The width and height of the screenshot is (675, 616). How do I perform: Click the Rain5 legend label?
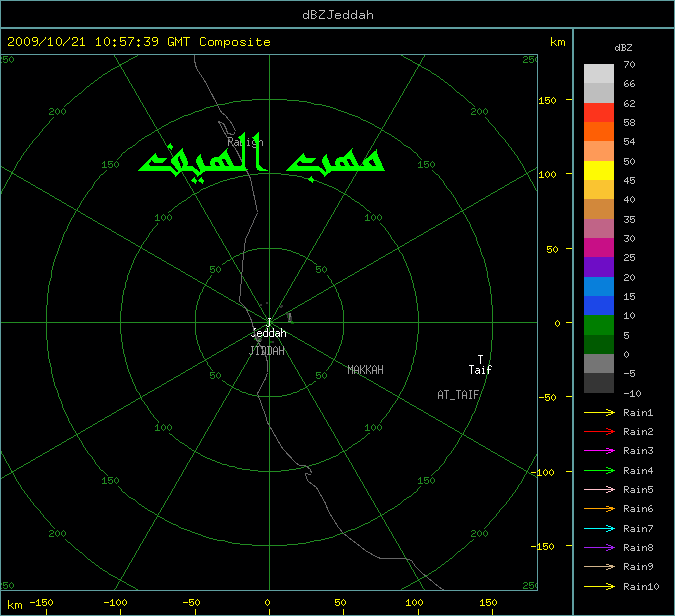pyautogui.click(x=638, y=489)
